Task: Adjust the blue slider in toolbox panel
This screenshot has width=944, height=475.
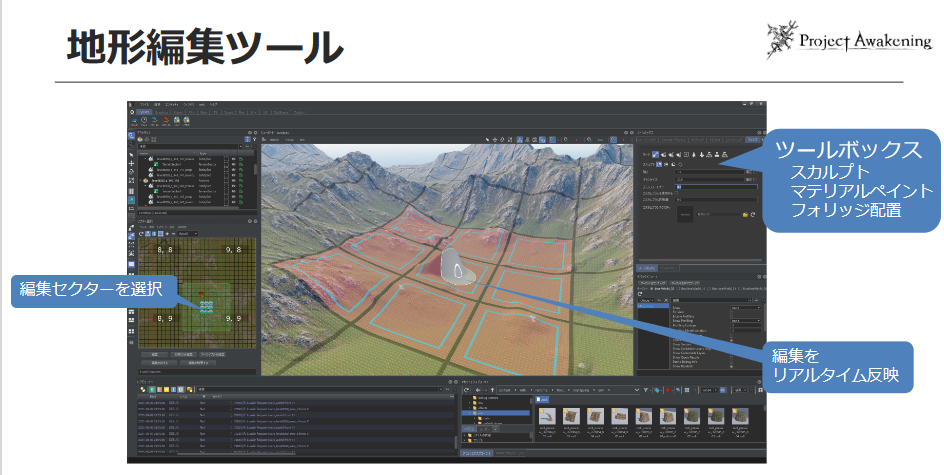Action: click(x=716, y=187)
